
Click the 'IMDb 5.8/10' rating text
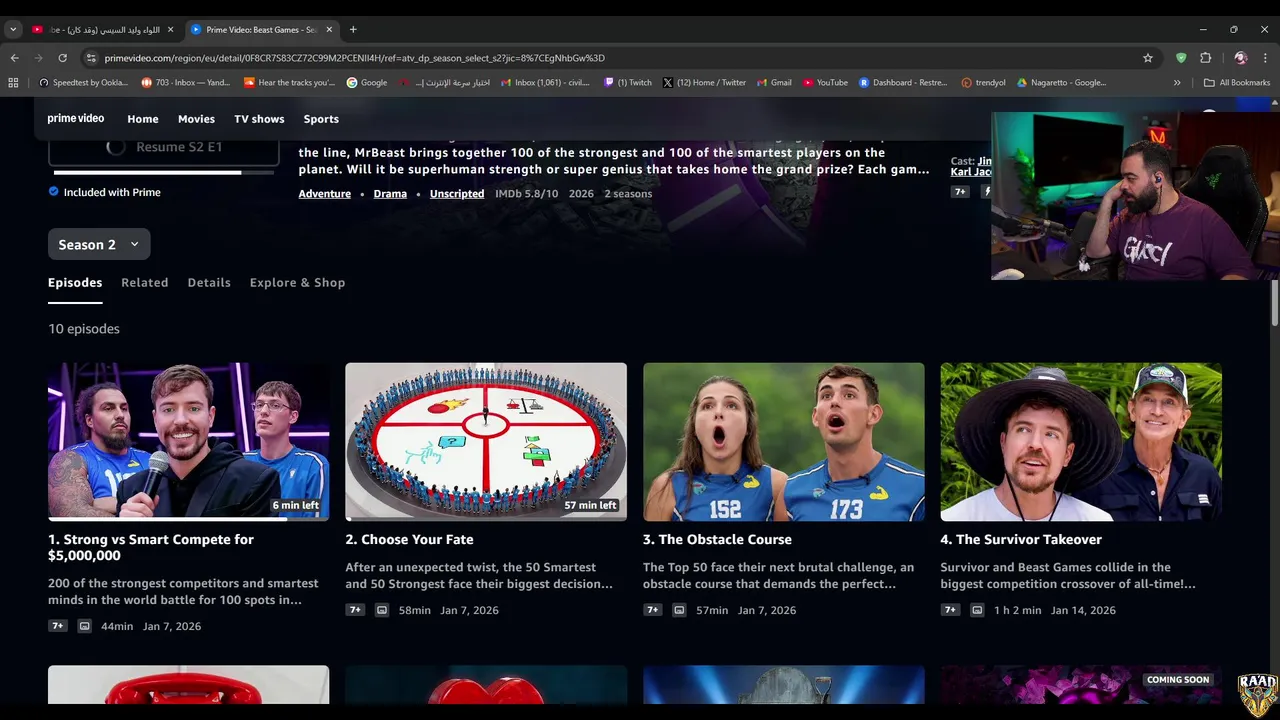tap(526, 194)
